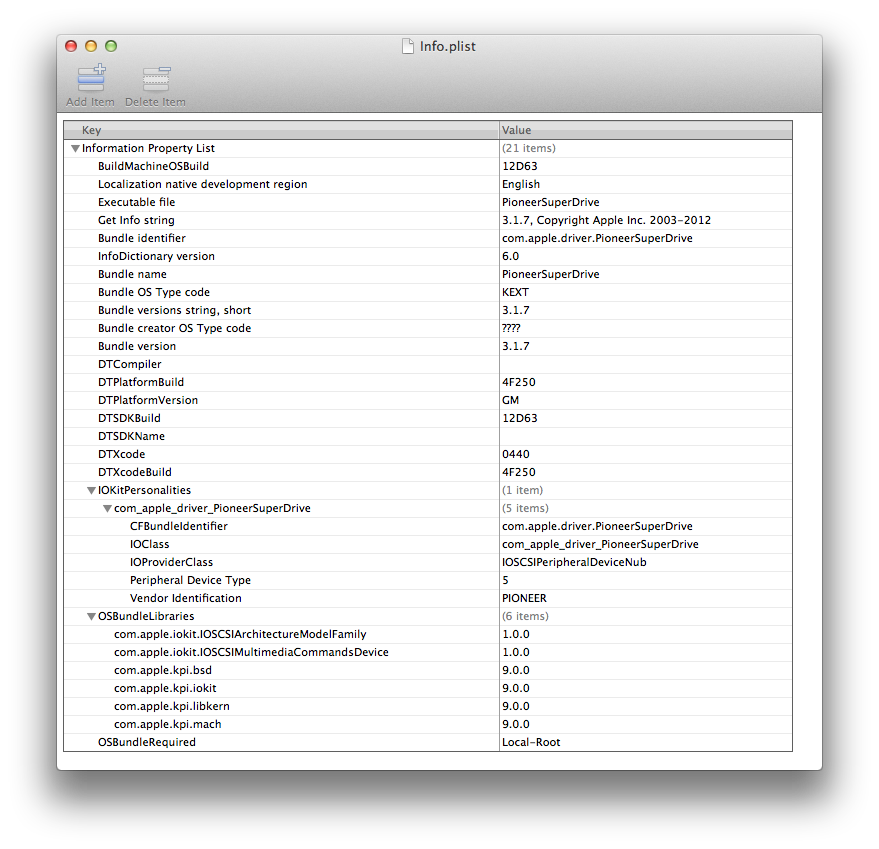Select the Peripheral Device Type key
The image size is (879, 849).
coord(190,580)
